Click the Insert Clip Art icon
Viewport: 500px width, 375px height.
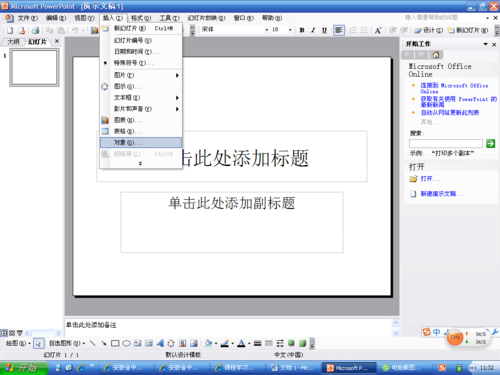(182, 343)
